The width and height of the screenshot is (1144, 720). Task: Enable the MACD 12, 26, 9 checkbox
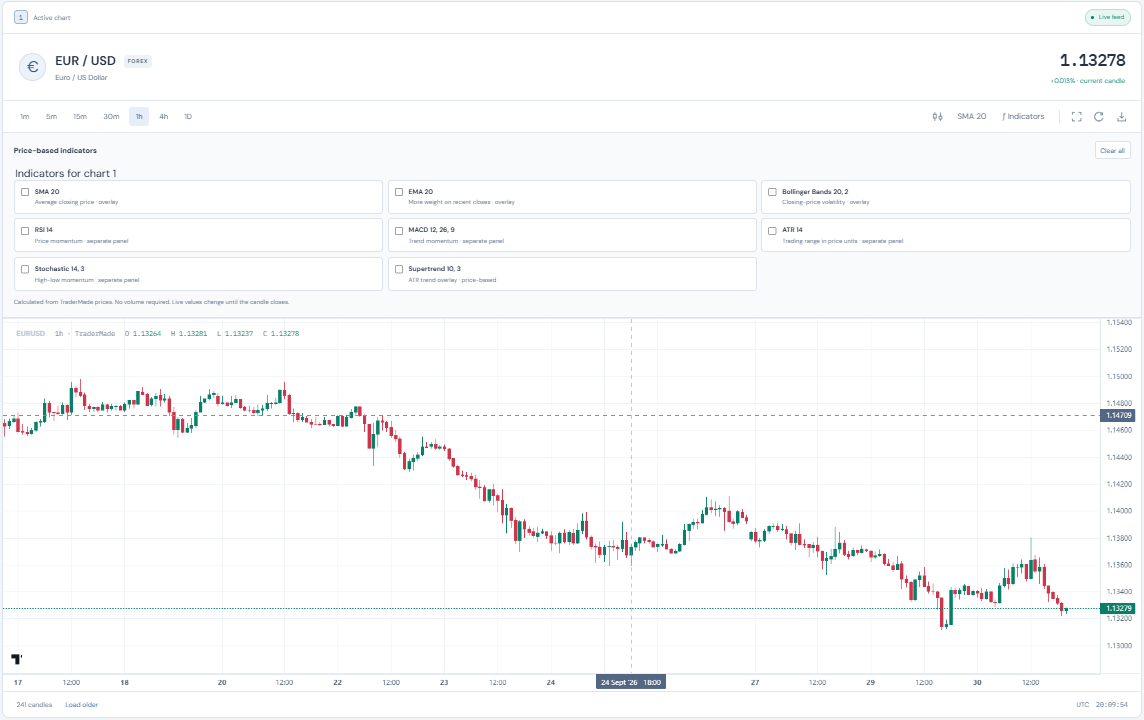click(399, 231)
